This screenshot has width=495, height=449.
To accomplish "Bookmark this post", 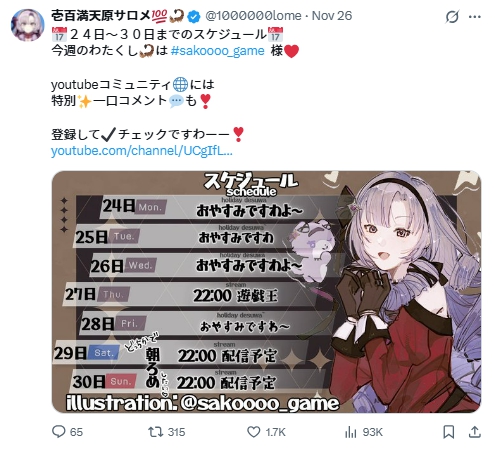I will tap(448, 432).
